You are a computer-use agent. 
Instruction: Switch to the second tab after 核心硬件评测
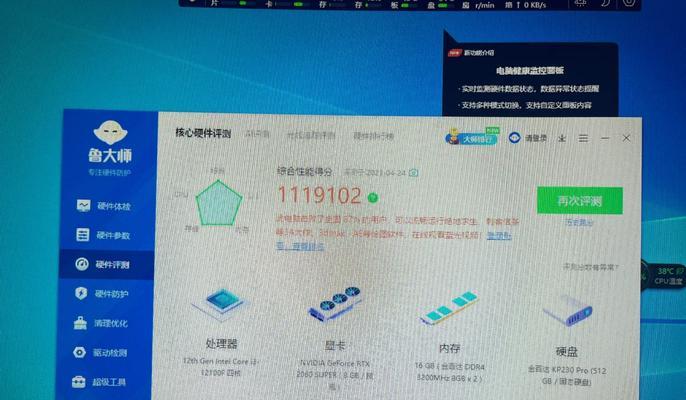257,134
